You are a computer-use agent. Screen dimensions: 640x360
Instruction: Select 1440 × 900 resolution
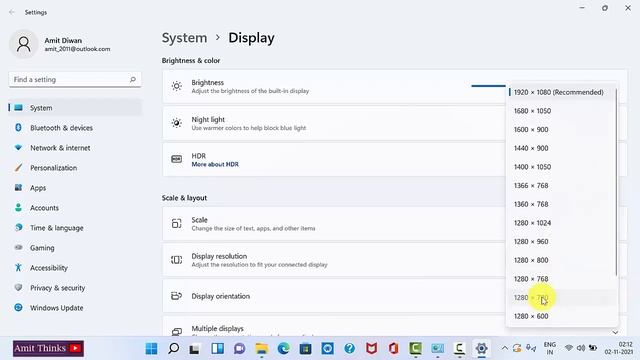point(561,148)
